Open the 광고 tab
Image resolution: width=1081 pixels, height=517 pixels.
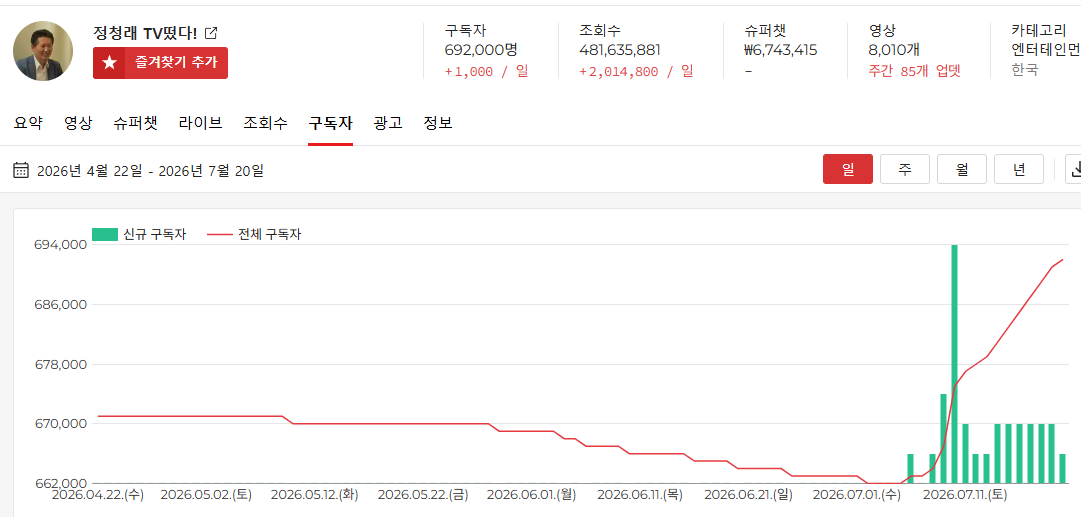click(388, 123)
